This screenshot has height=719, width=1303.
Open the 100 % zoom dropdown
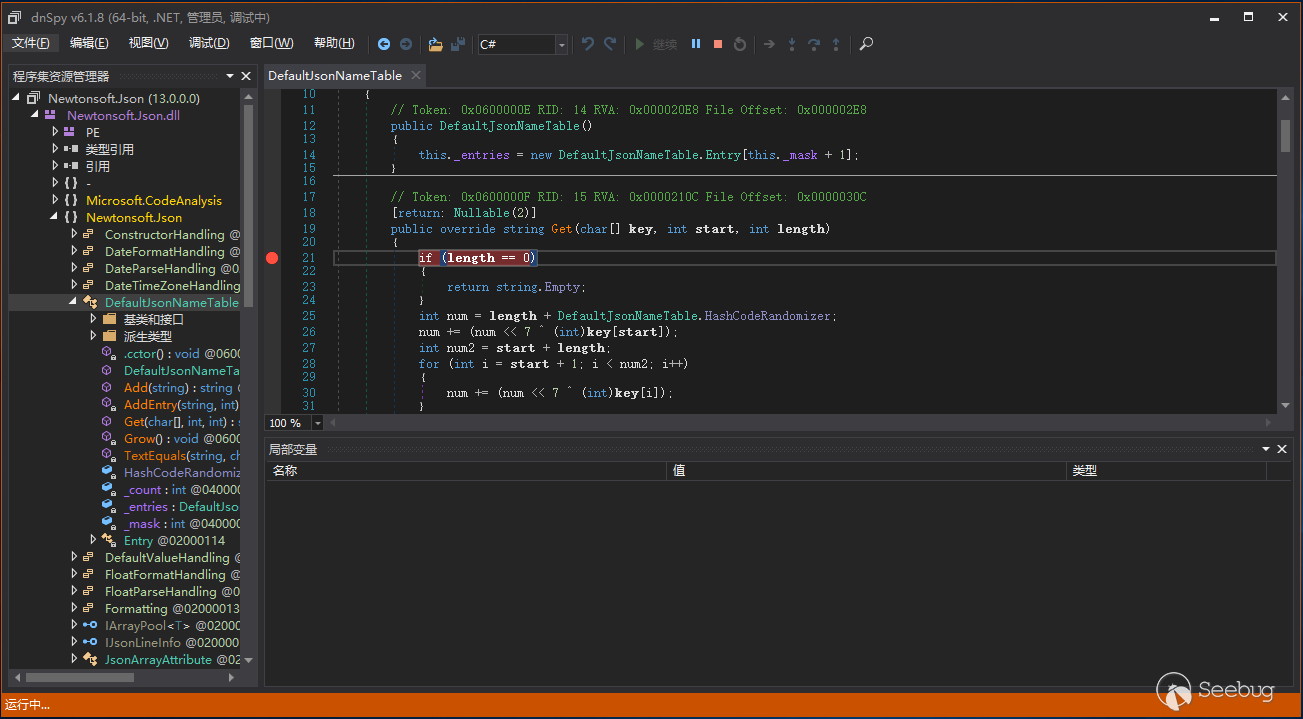coord(318,423)
